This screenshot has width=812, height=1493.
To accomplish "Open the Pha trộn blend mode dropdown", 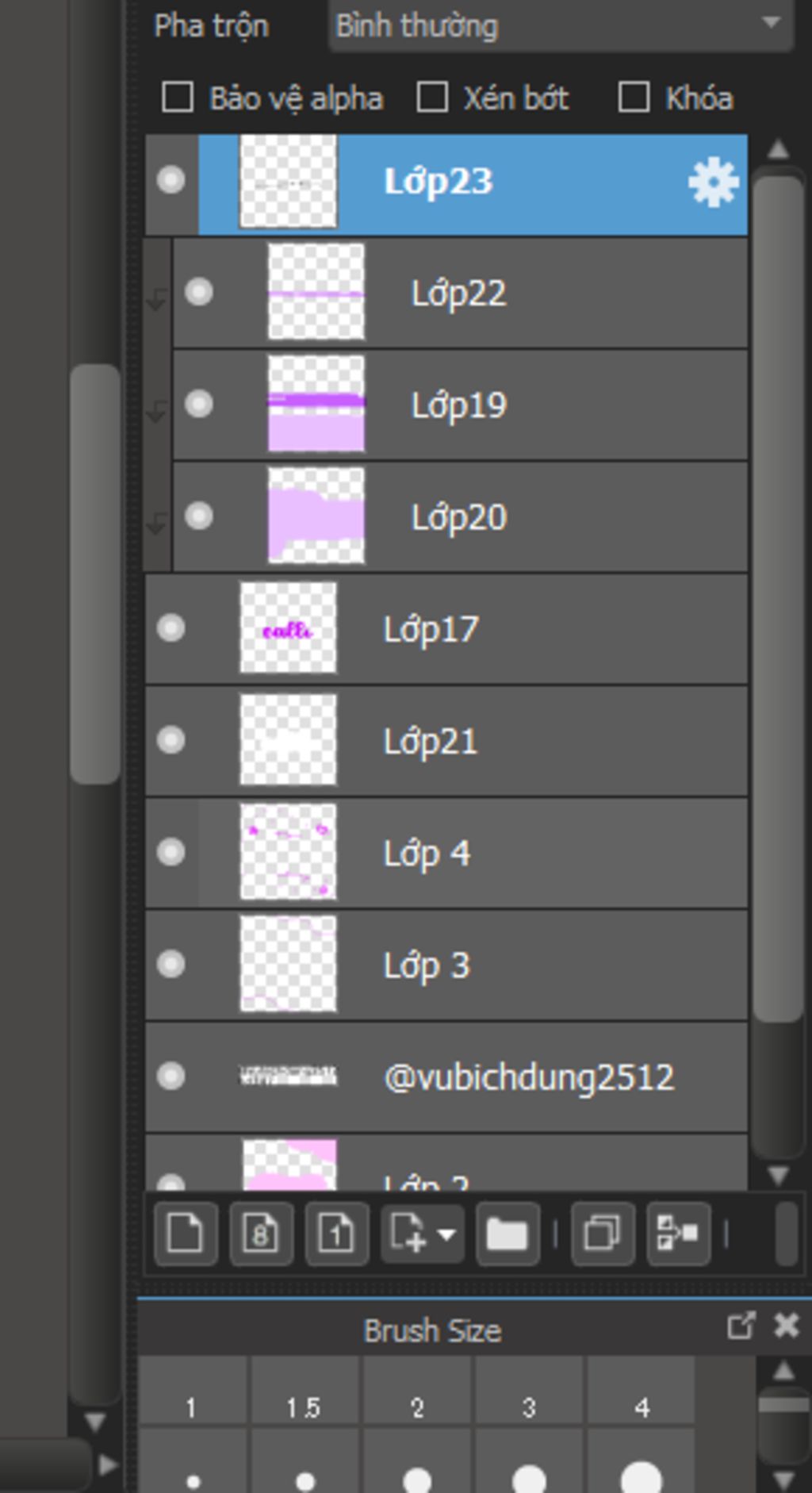I will pos(561,26).
